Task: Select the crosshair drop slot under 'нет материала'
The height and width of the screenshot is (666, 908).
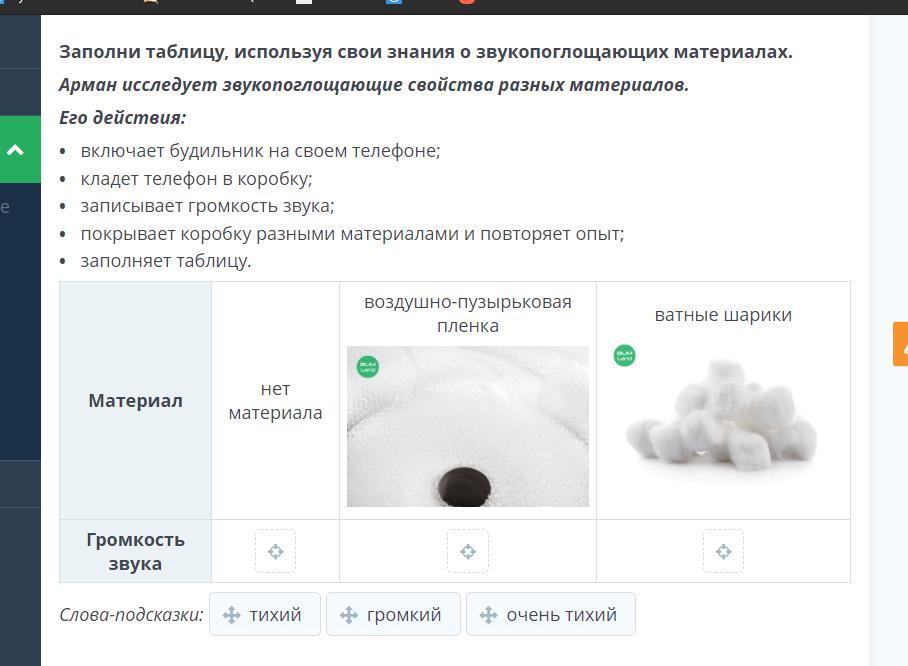Action: [x=276, y=551]
